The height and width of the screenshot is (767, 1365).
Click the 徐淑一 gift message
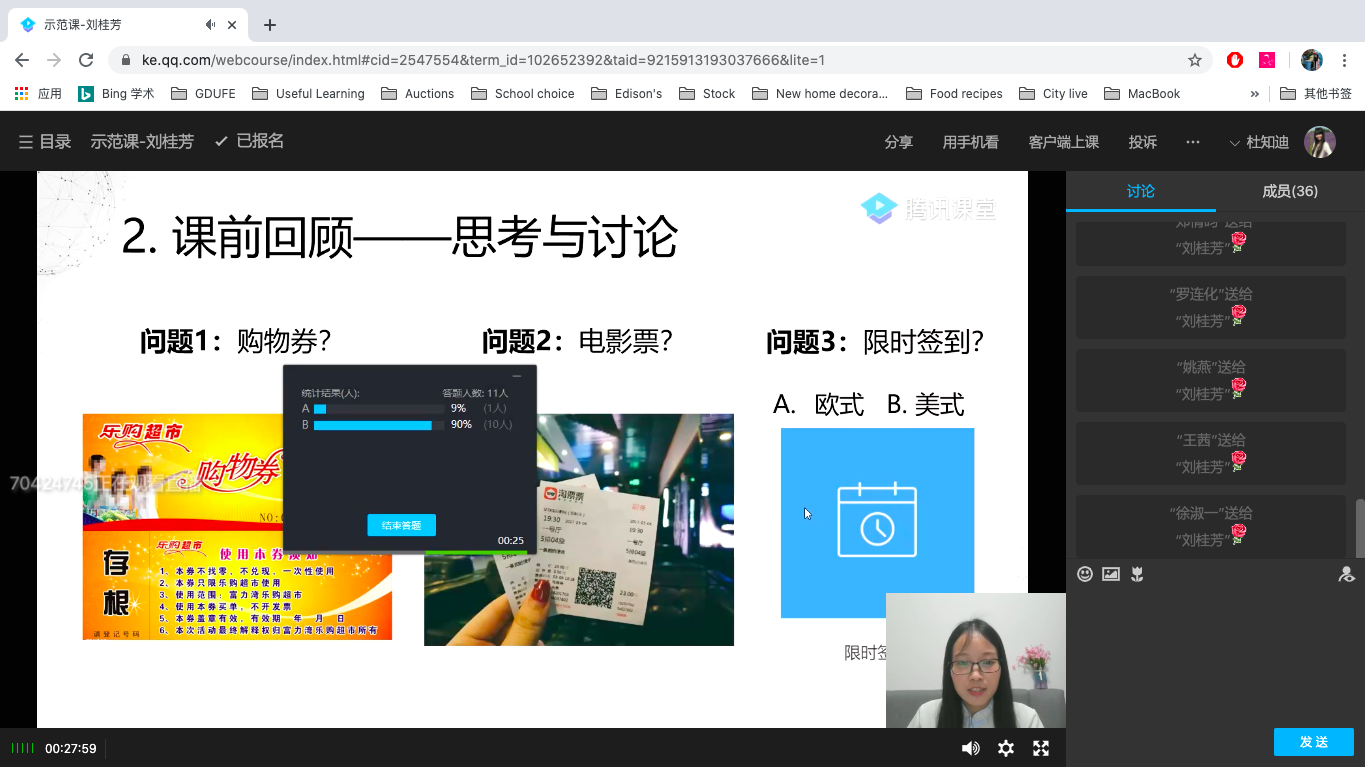pyautogui.click(x=1211, y=526)
